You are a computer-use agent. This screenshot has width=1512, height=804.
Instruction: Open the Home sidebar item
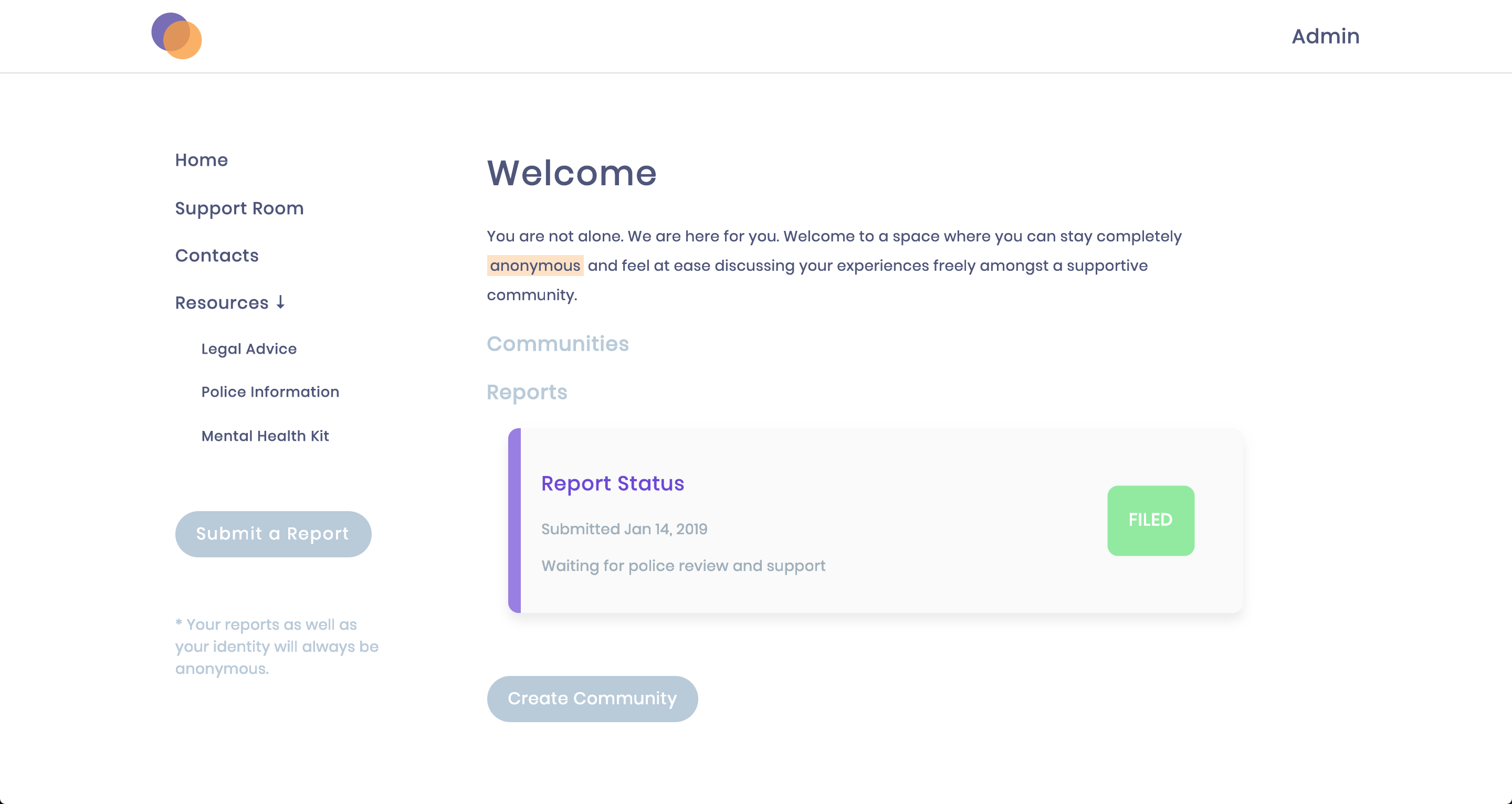point(201,160)
